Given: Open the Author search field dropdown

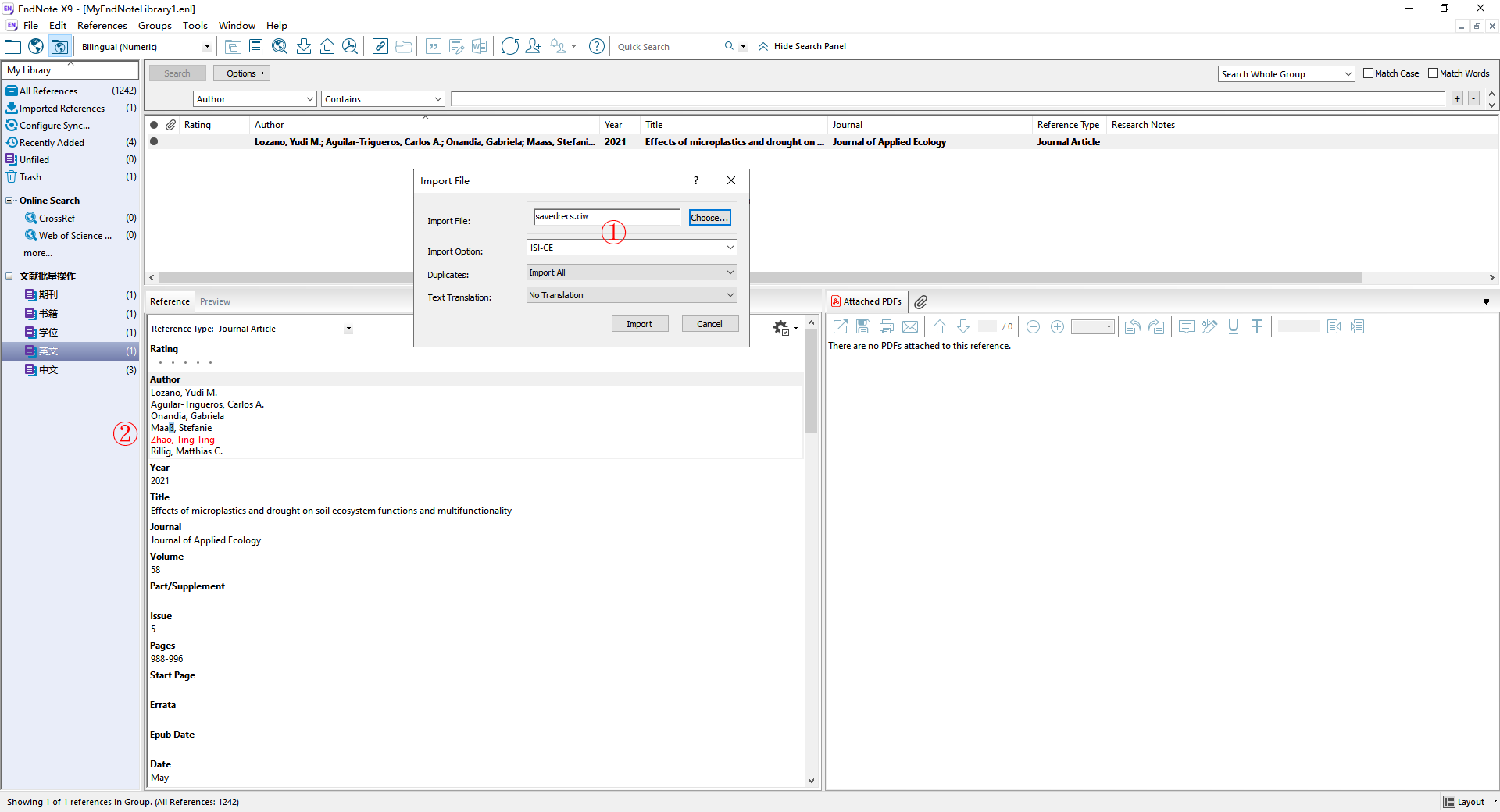Looking at the screenshot, I should [255, 99].
